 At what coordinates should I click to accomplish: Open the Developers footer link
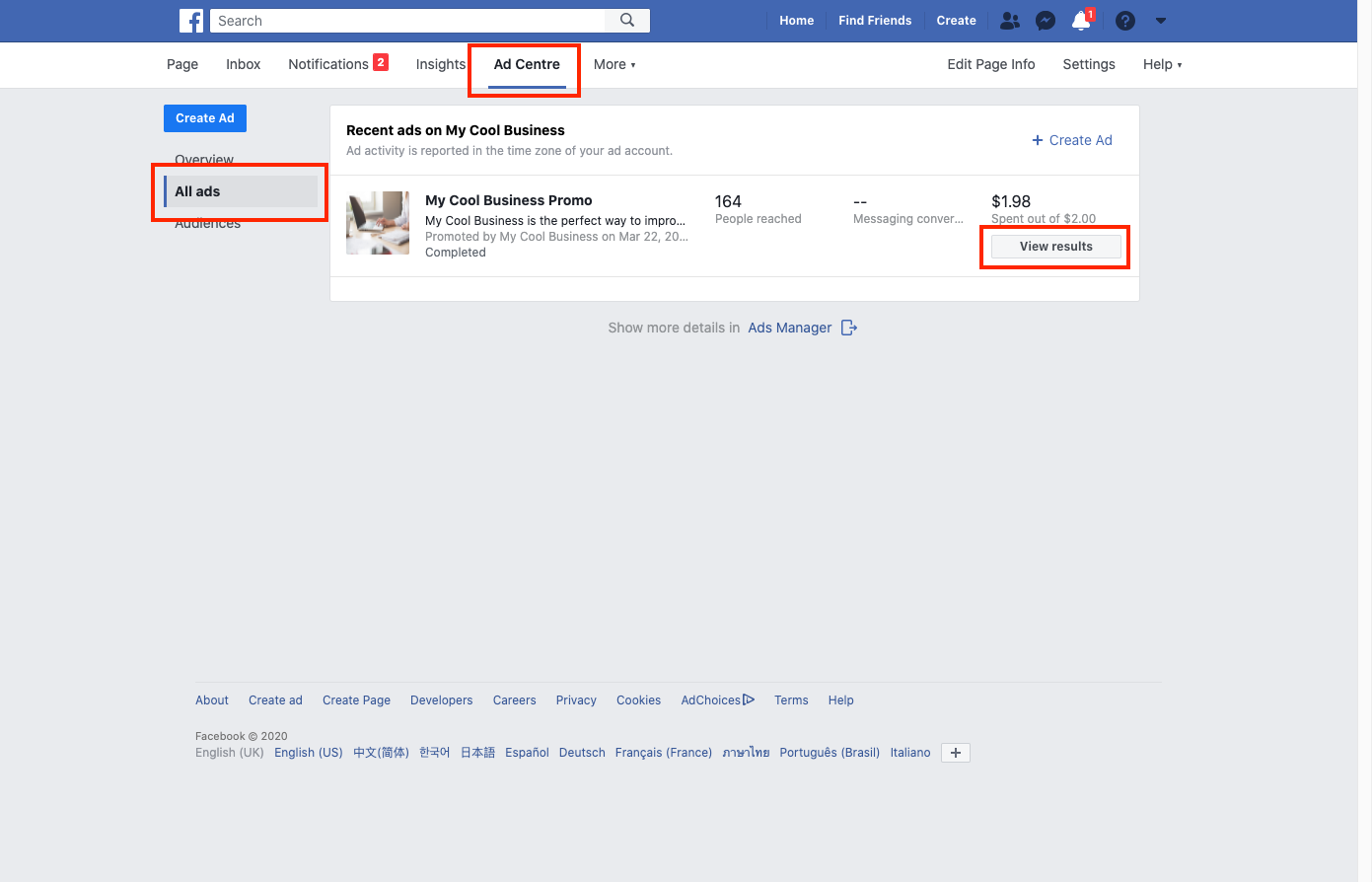coord(442,700)
